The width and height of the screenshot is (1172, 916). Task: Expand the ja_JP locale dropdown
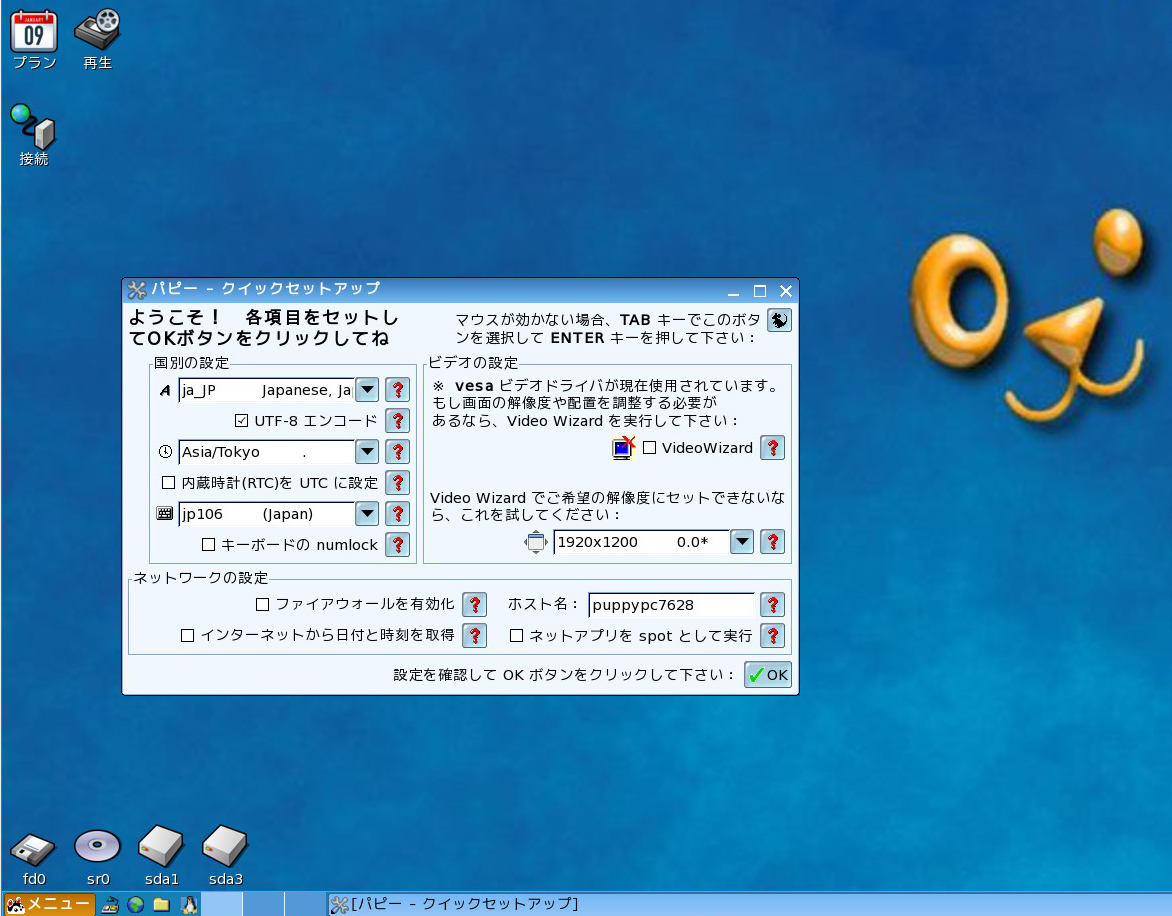pos(367,390)
